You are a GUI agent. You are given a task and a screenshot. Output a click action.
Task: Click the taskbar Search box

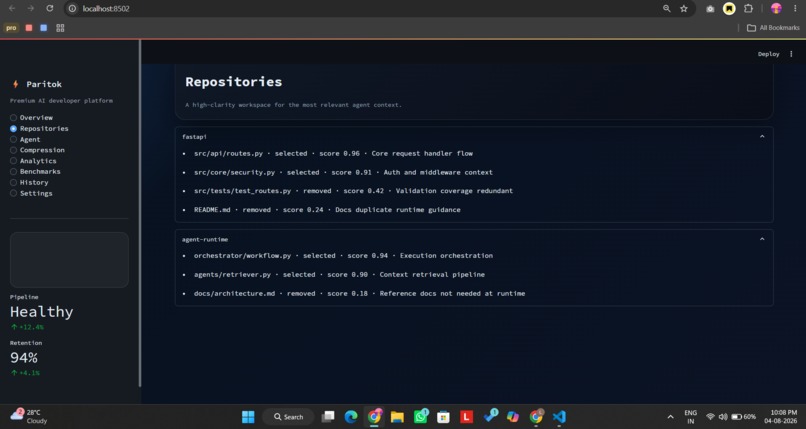[x=289, y=417]
